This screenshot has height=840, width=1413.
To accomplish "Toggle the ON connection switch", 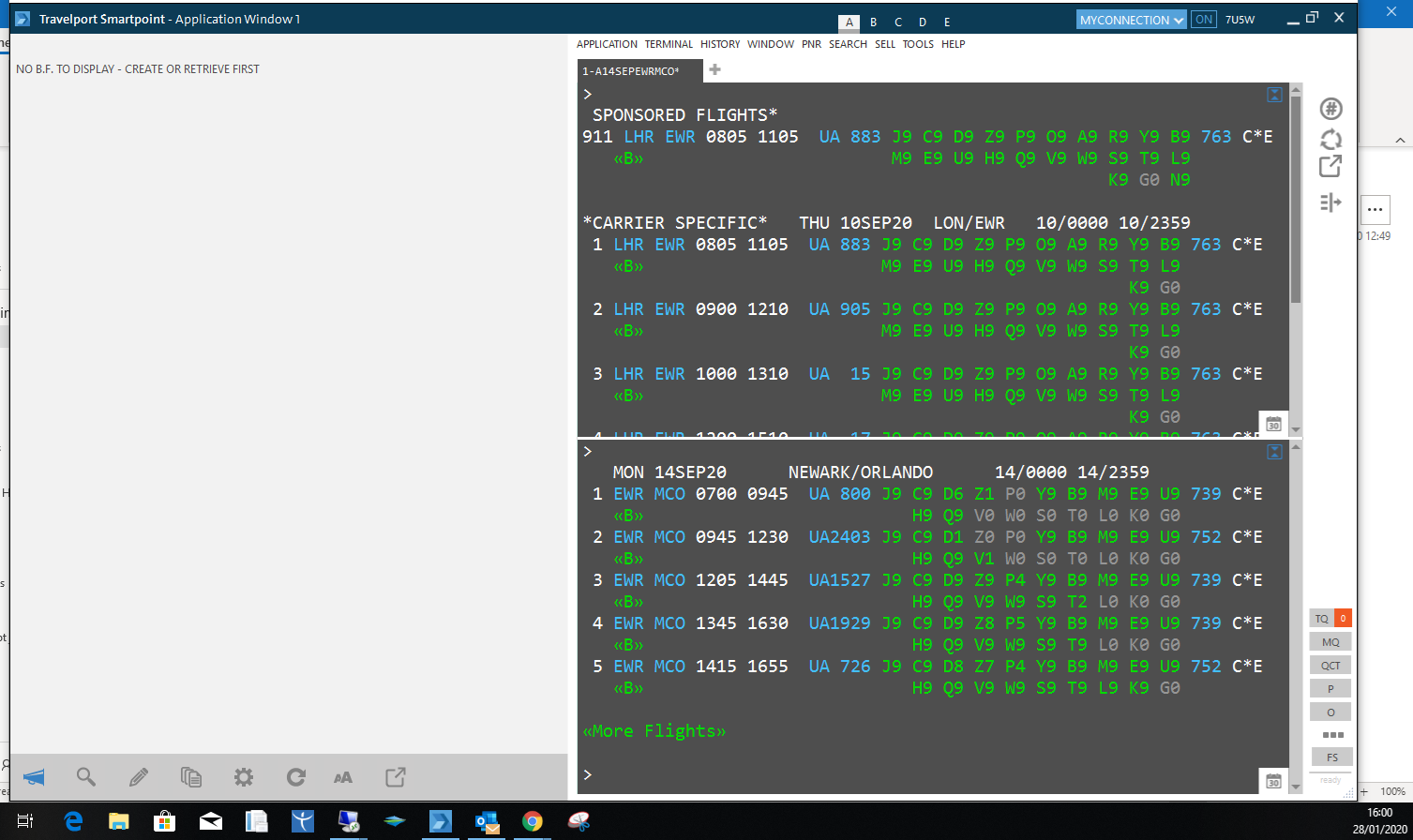I will (1203, 20).
